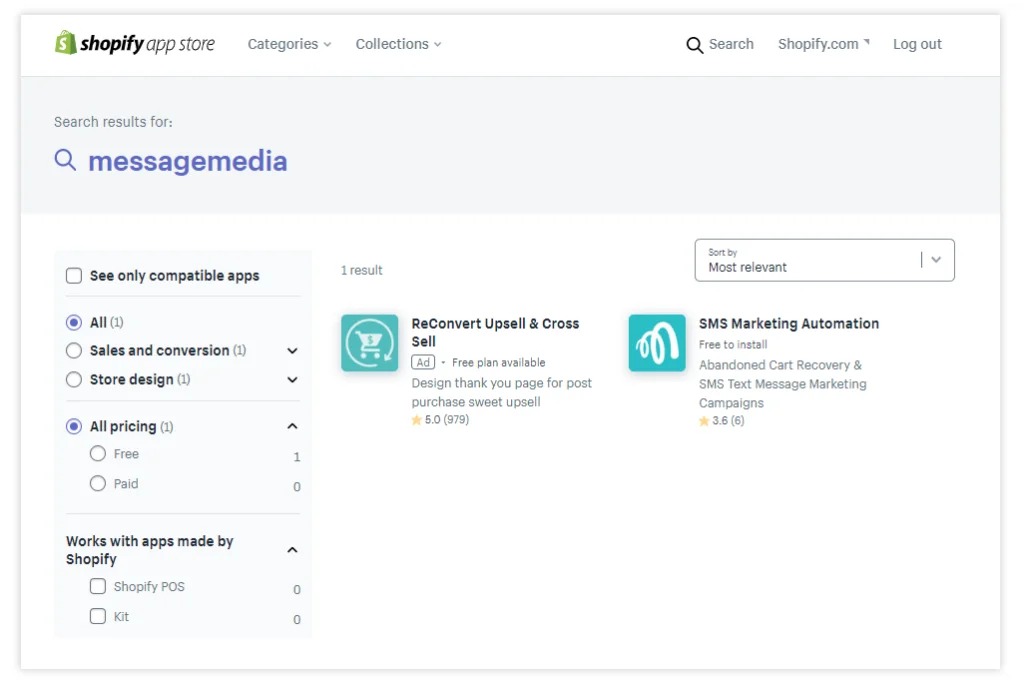Click the star rating 3.6 (6)
Image resolution: width=1024 pixels, height=684 pixels.
722,421
